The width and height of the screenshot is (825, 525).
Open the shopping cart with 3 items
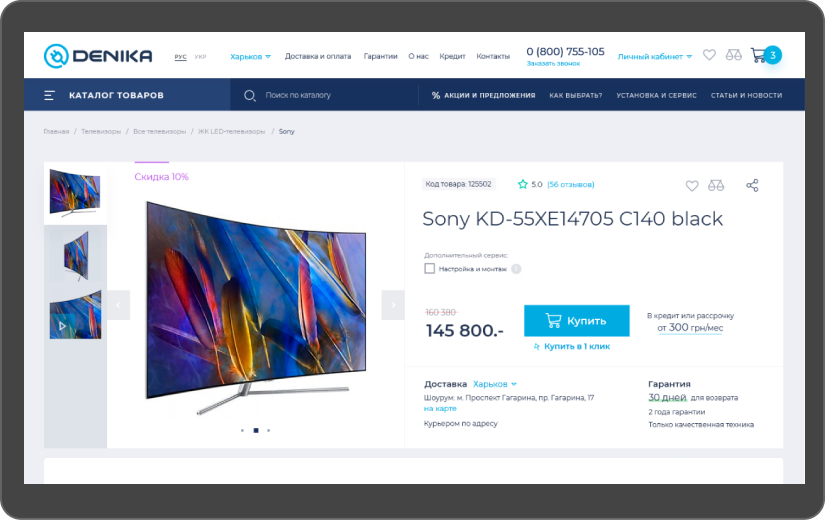766,55
